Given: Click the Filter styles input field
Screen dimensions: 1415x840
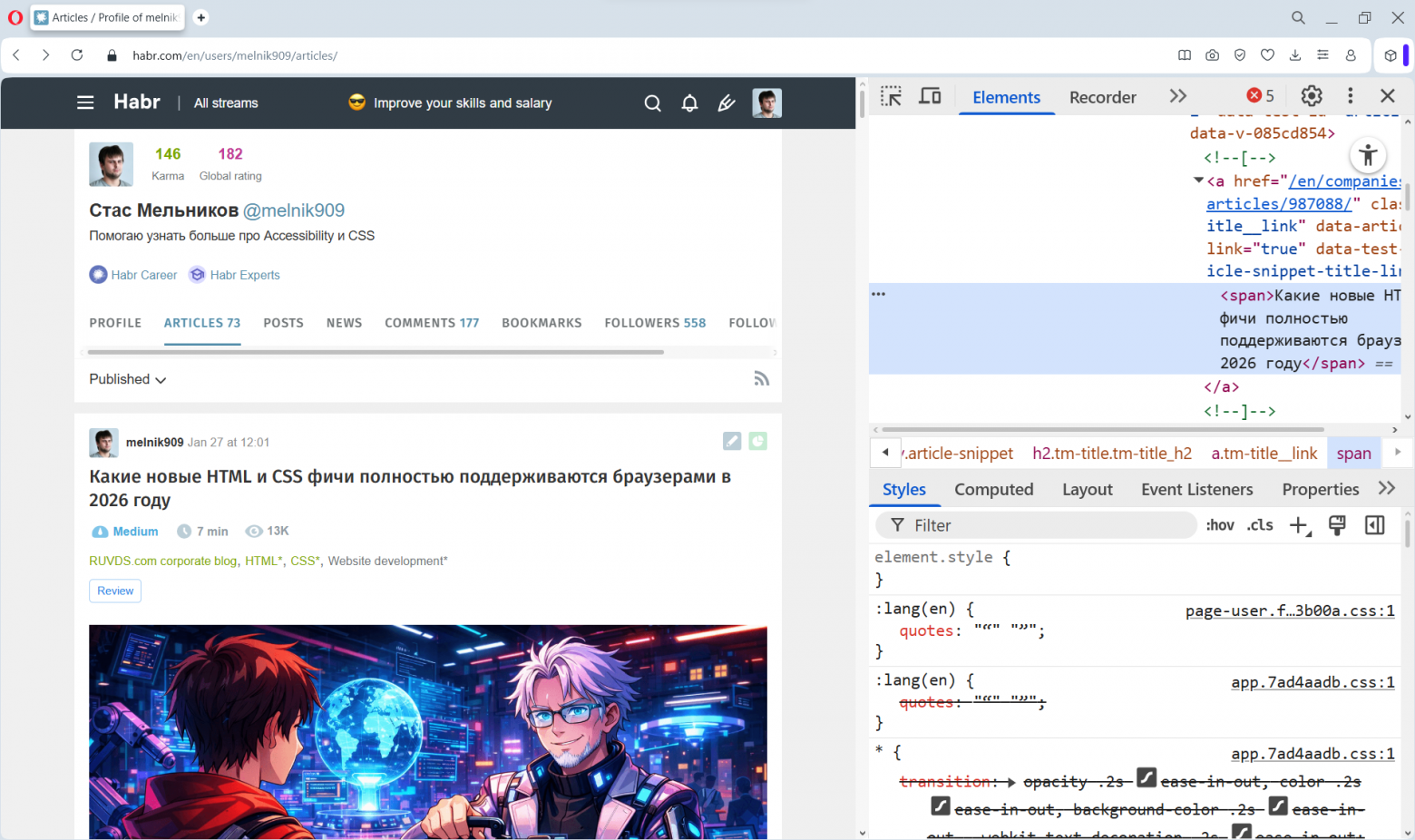Looking at the screenshot, I should pos(1043,525).
